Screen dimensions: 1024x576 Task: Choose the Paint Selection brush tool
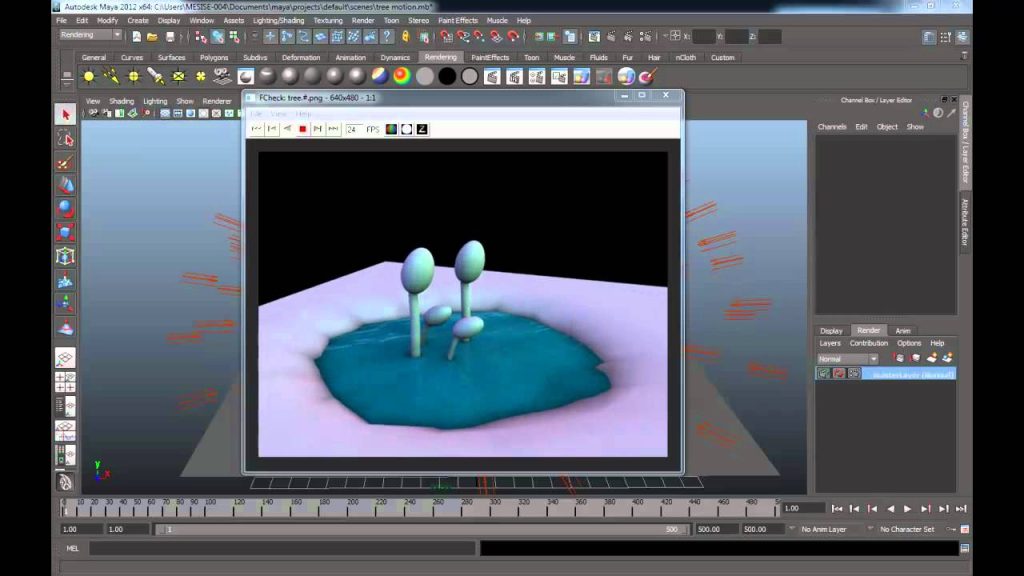point(65,163)
